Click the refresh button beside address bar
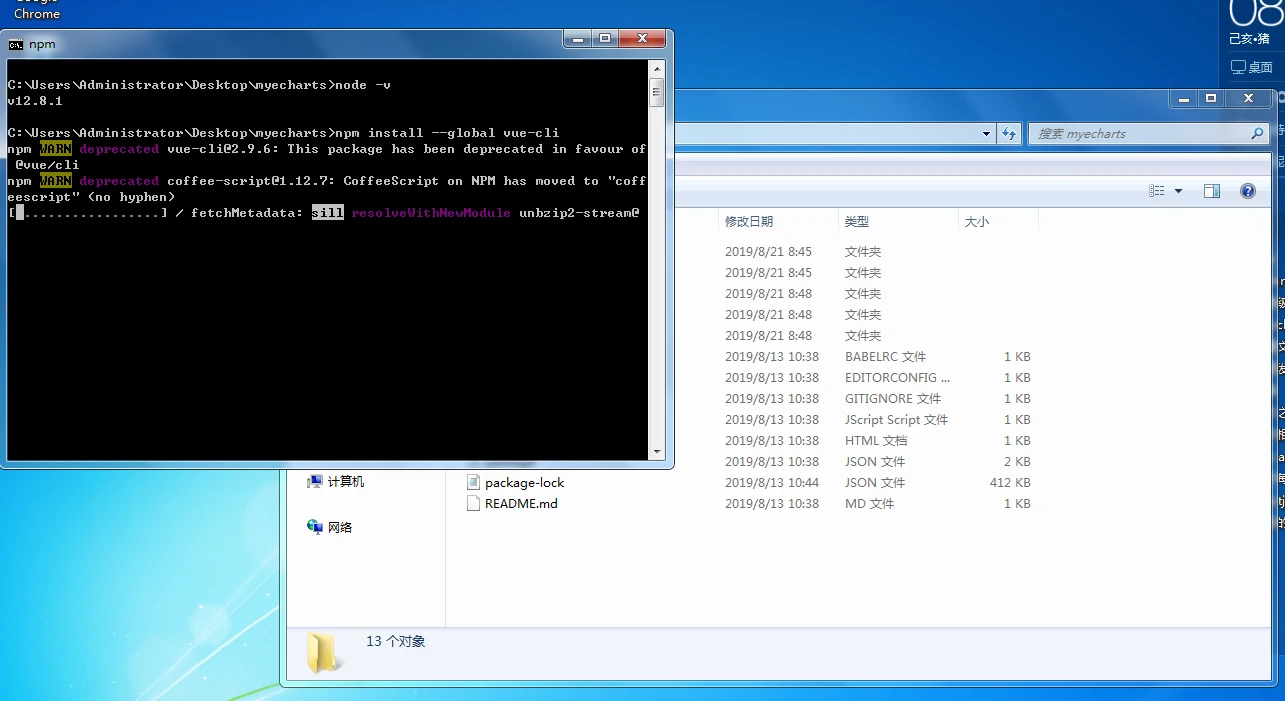The height and width of the screenshot is (701, 1285). coord(1009,134)
